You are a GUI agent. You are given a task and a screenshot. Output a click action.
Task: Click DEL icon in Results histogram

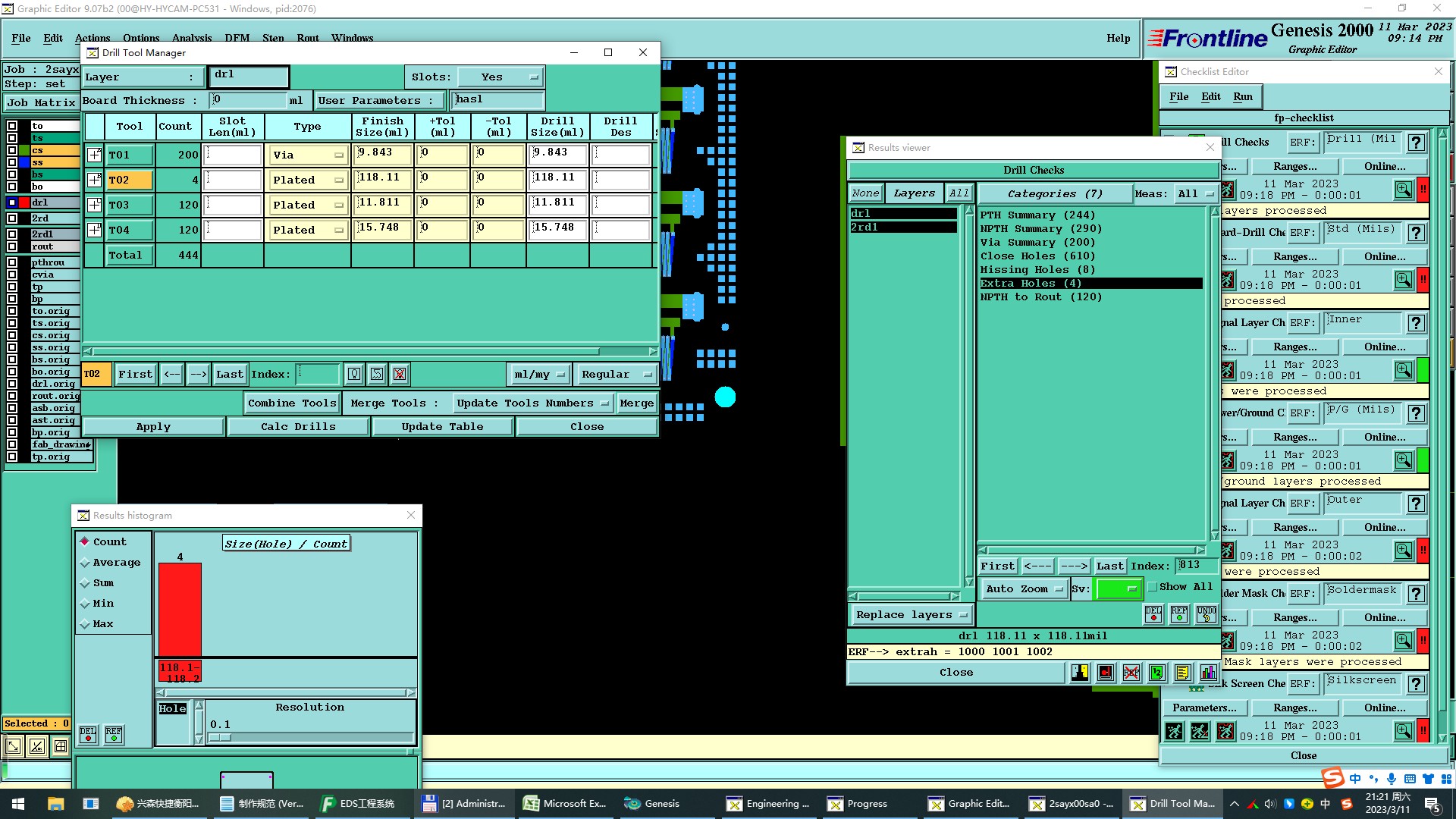88,734
